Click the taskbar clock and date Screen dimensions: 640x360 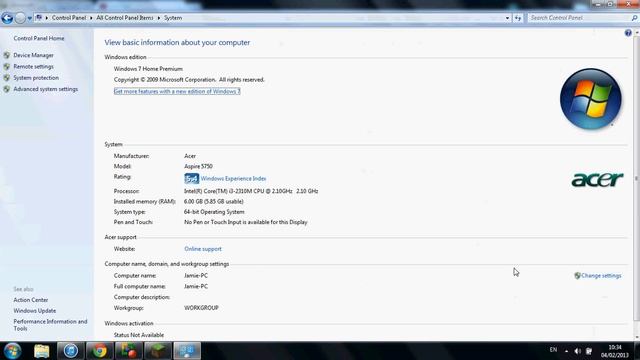614,351
